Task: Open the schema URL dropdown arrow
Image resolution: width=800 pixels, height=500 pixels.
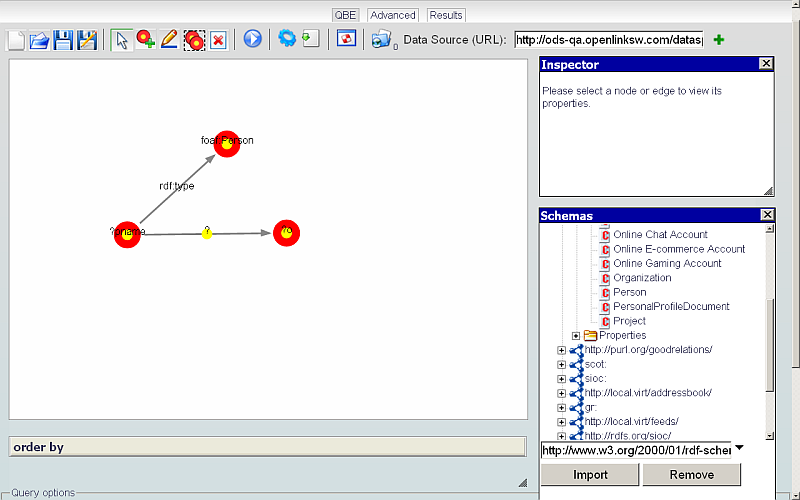Action: pos(739,448)
